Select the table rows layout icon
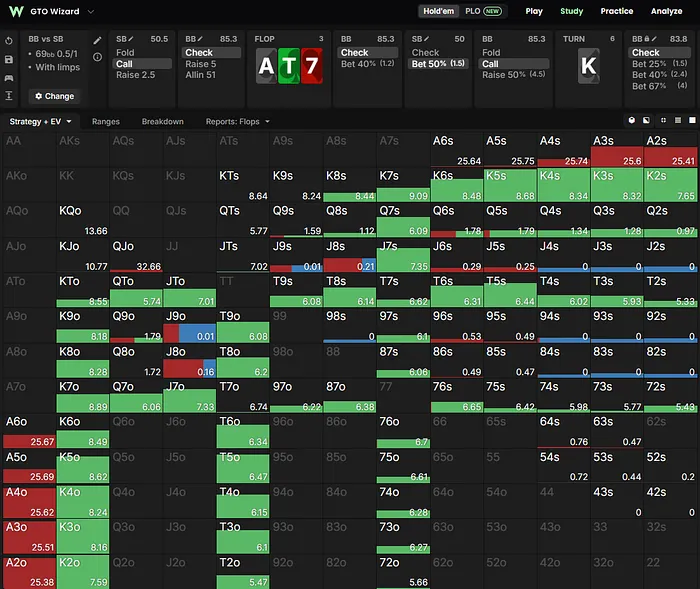700x589 pixels. [x=678, y=120]
